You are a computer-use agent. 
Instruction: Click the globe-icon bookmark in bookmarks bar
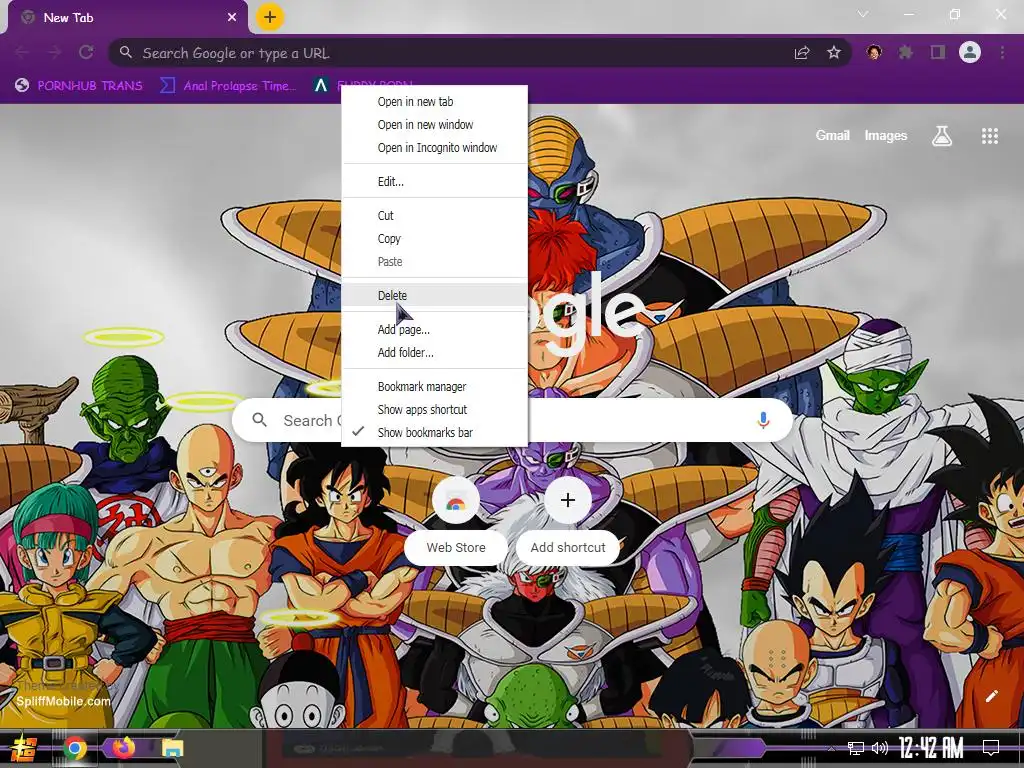[x=79, y=86]
